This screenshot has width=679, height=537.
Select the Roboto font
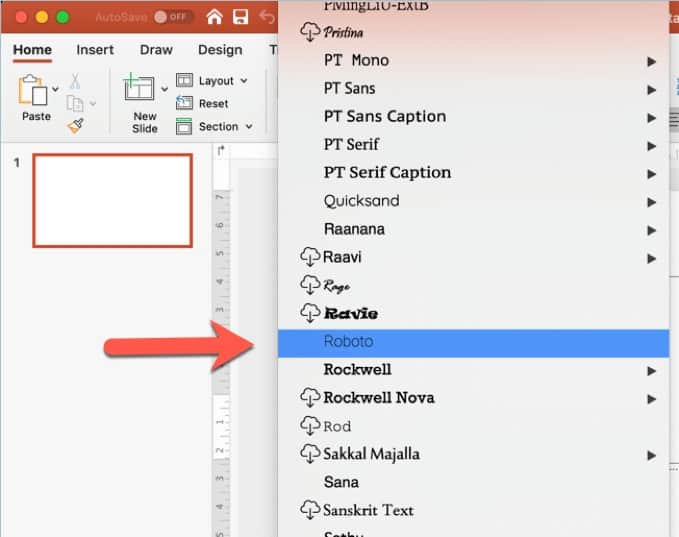point(473,343)
